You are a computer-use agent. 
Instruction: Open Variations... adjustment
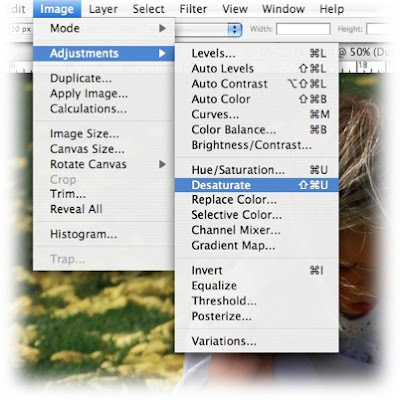click(x=257, y=341)
